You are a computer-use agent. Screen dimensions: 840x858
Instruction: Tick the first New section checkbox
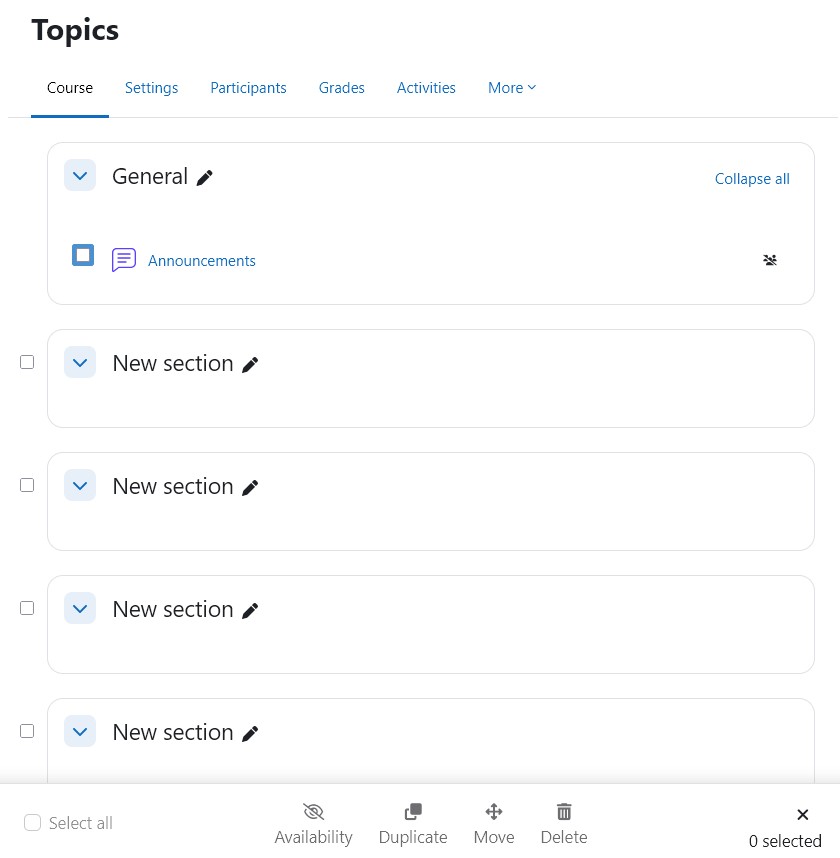point(27,362)
